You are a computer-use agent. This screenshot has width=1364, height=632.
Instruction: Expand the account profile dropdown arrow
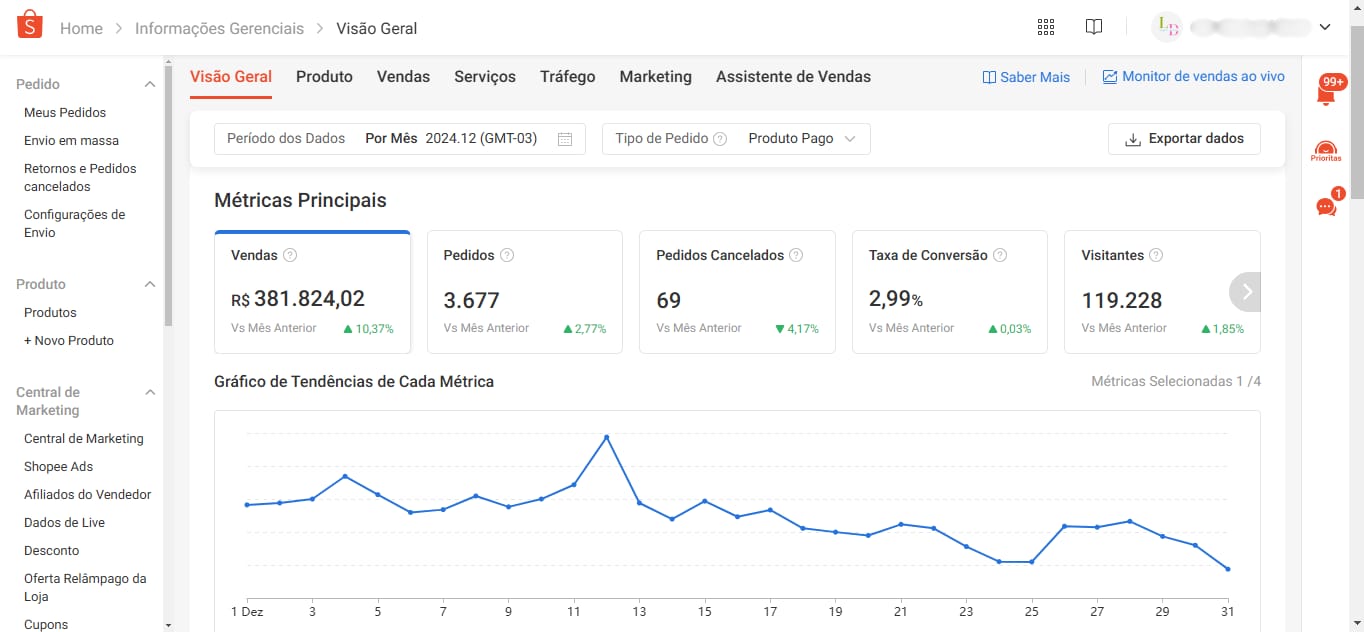pyautogui.click(x=1325, y=27)
